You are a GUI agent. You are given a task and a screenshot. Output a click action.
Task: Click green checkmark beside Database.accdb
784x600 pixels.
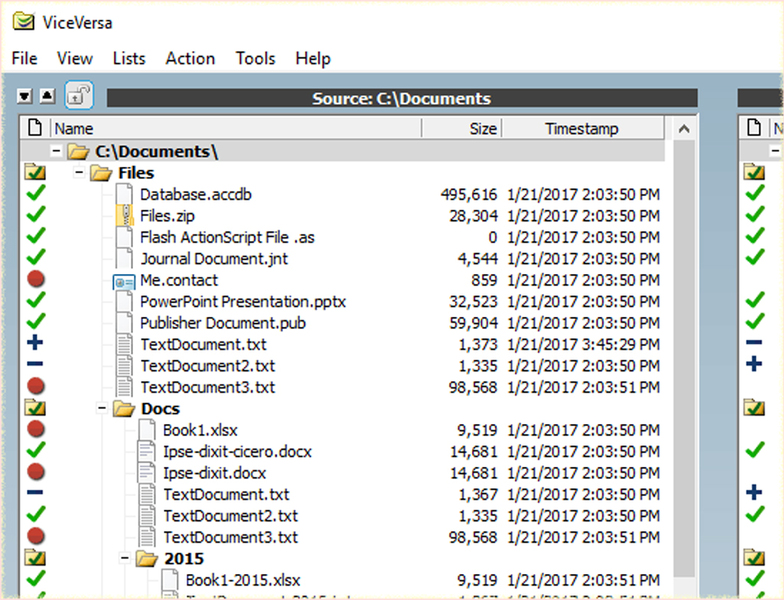36,194
